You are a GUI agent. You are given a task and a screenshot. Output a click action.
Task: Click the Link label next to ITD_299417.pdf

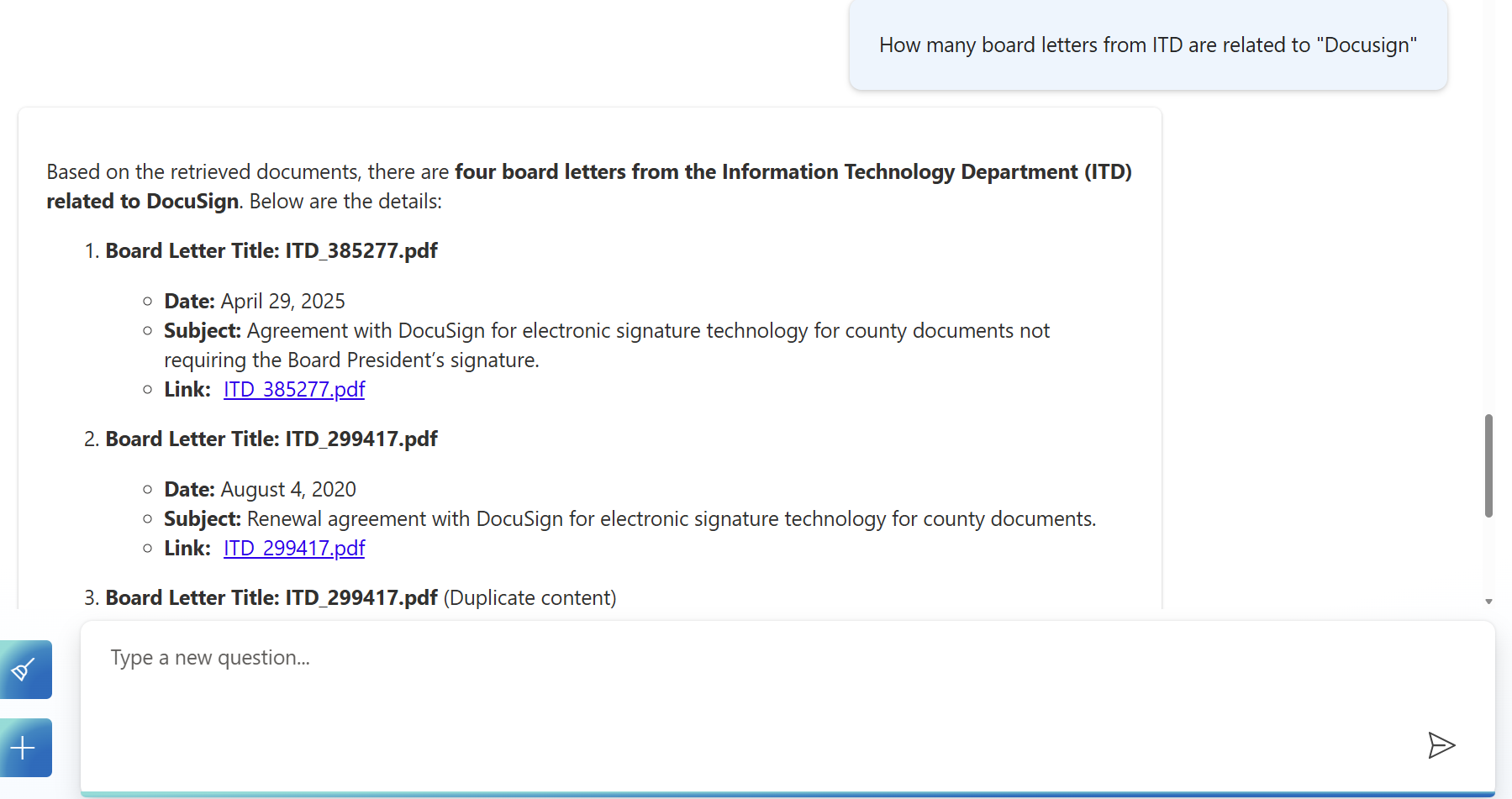pyautogui.click(x=187, y=548)
